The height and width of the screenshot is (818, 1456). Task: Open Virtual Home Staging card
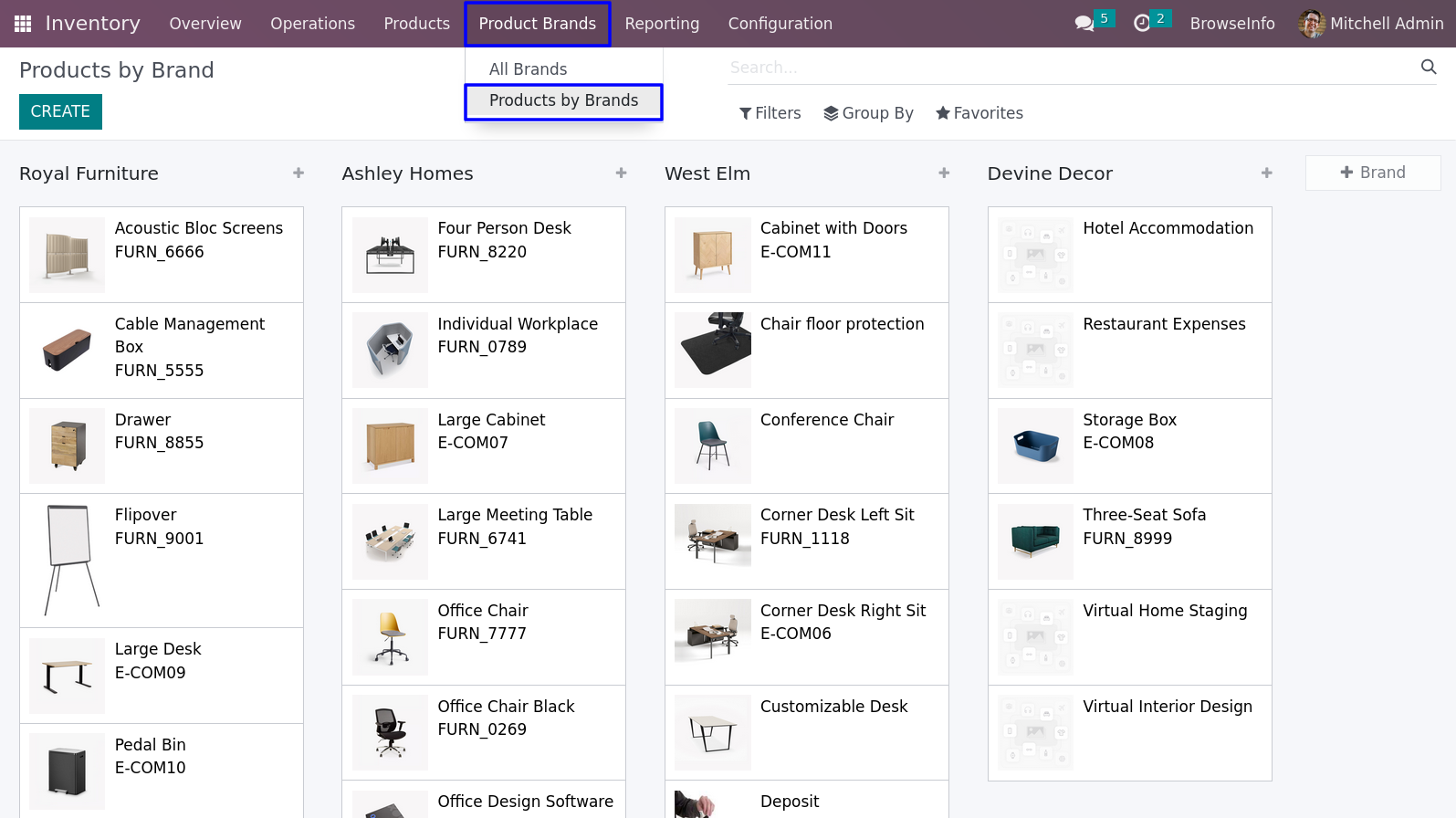[x=1130, y=637]
